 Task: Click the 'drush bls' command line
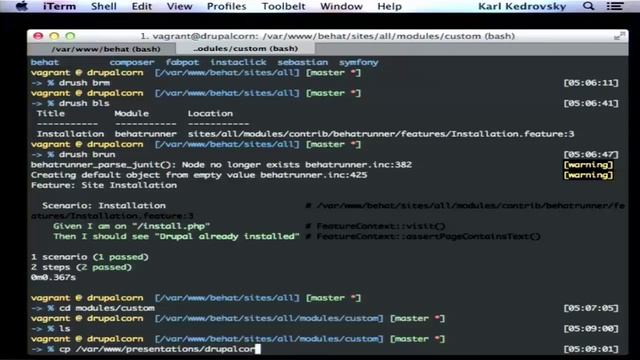point(84,103)
